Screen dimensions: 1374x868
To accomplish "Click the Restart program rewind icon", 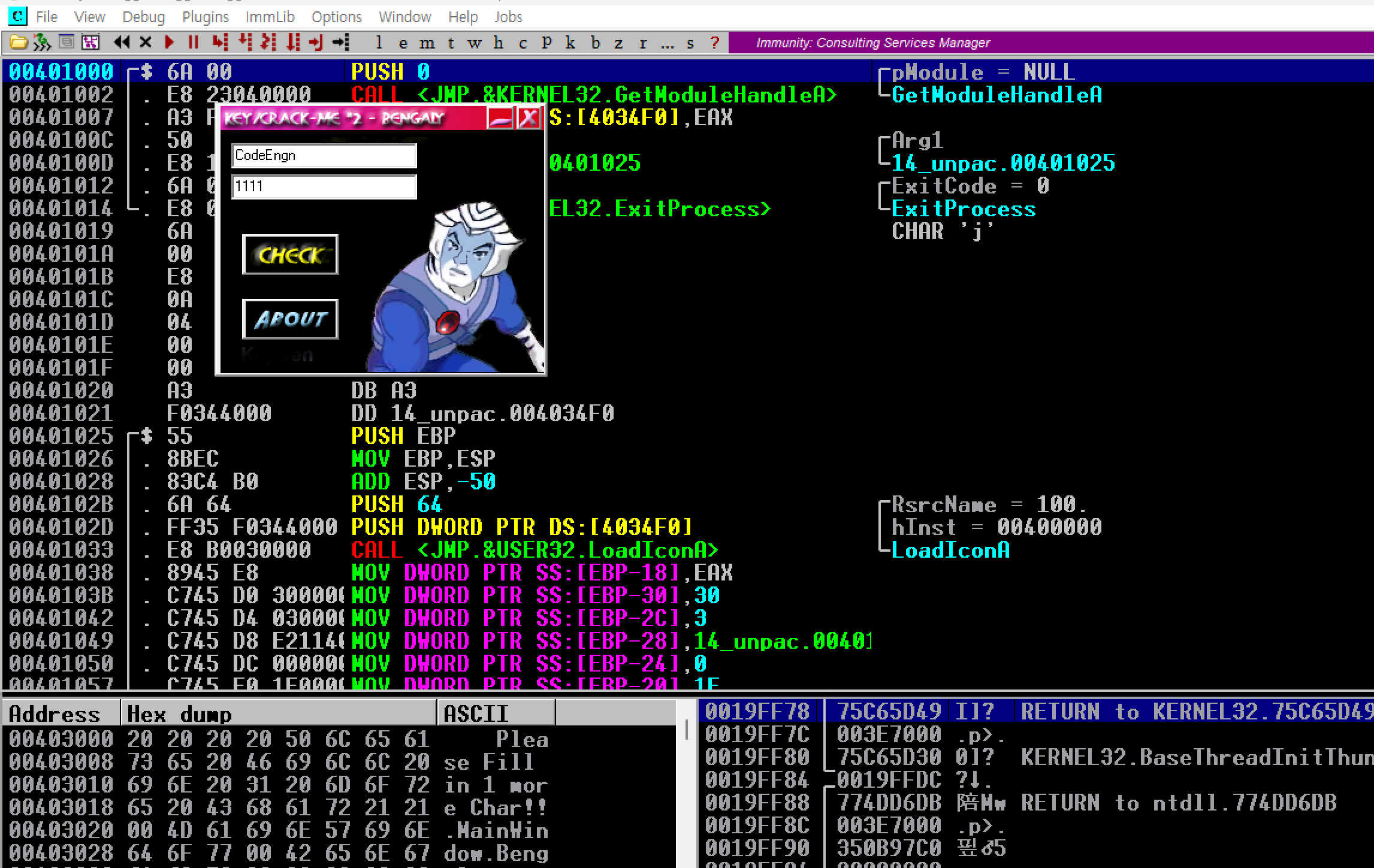I will [122, 43].
